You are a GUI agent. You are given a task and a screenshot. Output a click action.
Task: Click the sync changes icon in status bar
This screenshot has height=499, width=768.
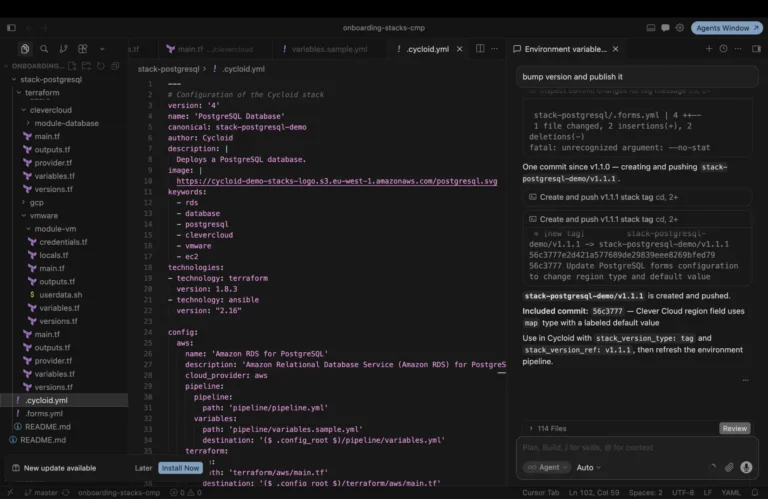click(66, 493)
